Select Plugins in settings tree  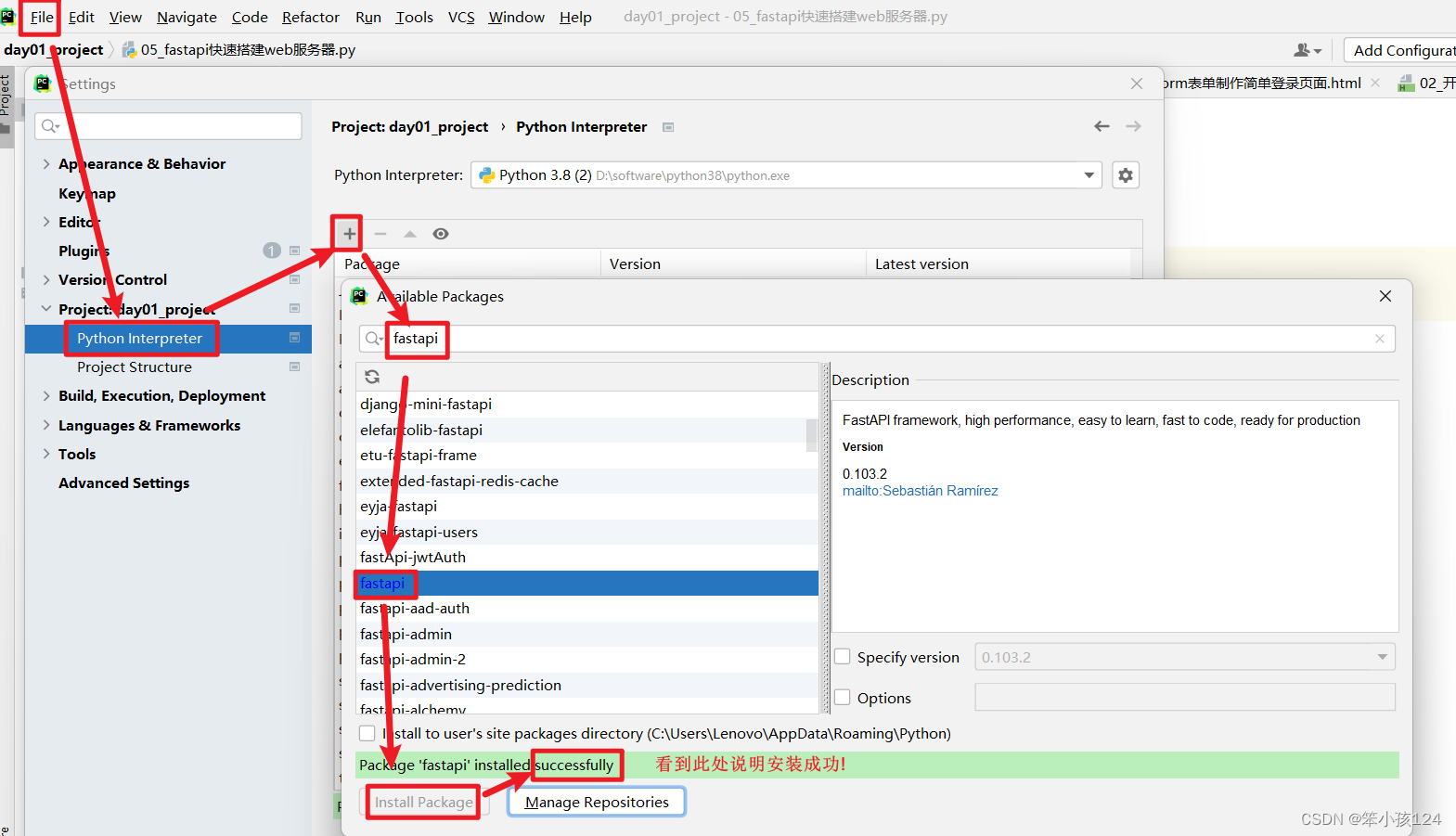coord(84,251)
